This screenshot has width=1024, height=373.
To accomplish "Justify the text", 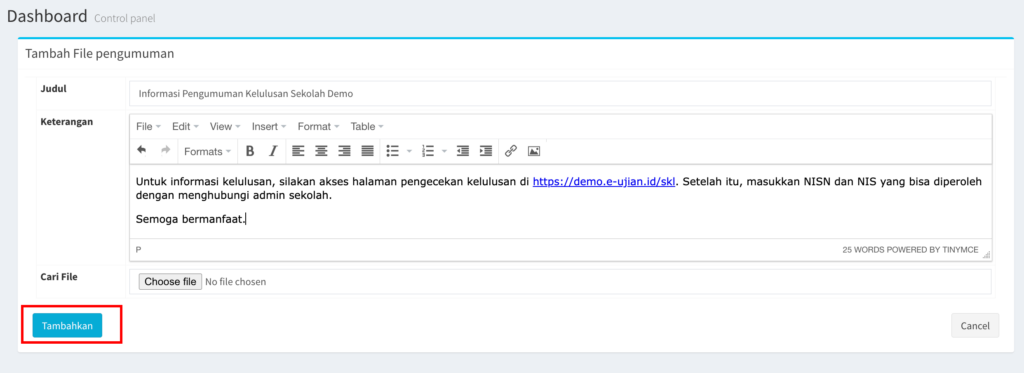I will click(368, 151).
